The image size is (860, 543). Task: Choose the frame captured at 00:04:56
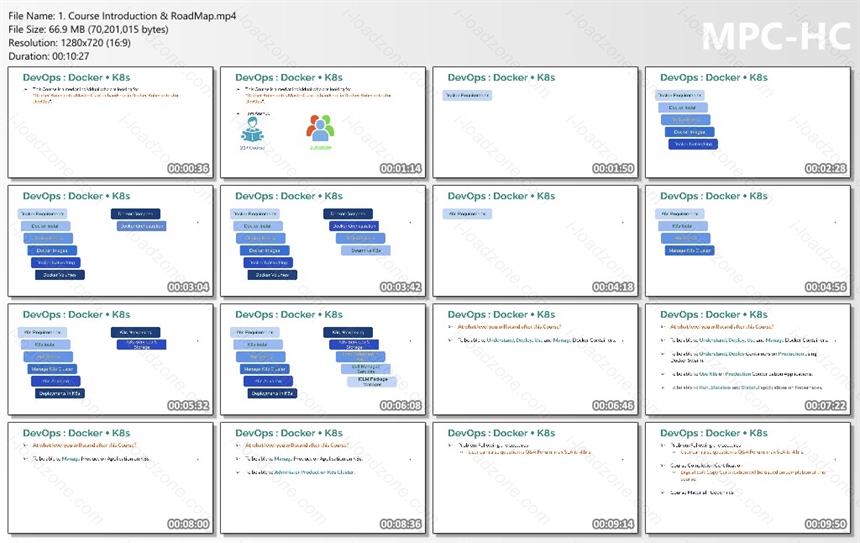pos(748,241)
